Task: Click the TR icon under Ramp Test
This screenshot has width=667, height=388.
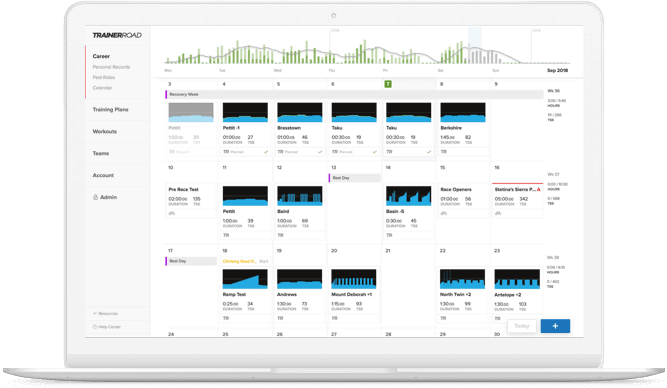Action: tap(226, 318)
